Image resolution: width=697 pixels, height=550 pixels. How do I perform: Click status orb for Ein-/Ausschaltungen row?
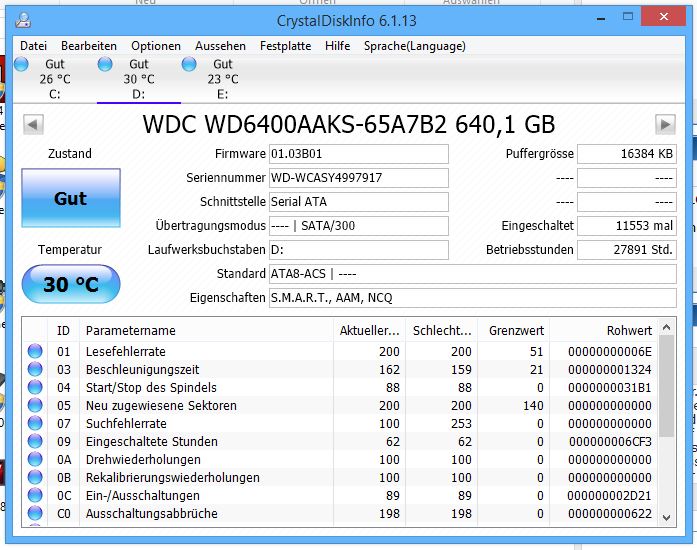tap(35, 495)
